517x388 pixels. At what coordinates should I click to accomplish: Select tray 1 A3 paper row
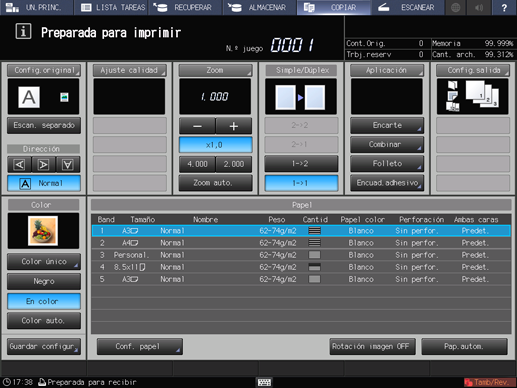(301, 231)
